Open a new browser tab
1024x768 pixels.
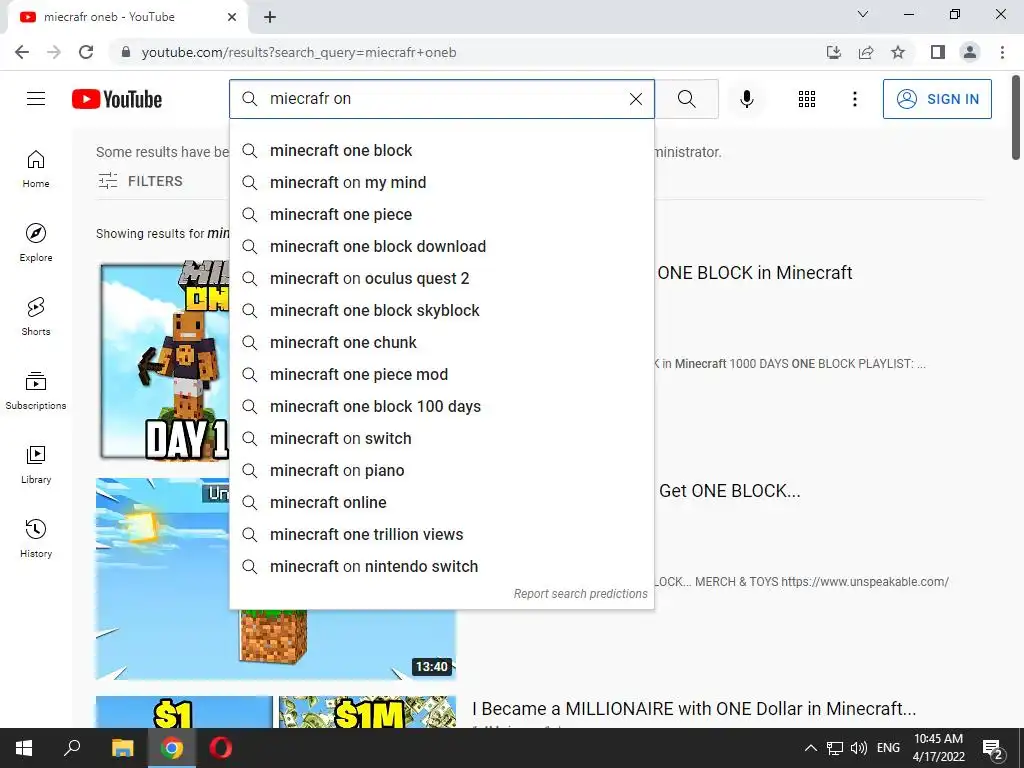270,17
